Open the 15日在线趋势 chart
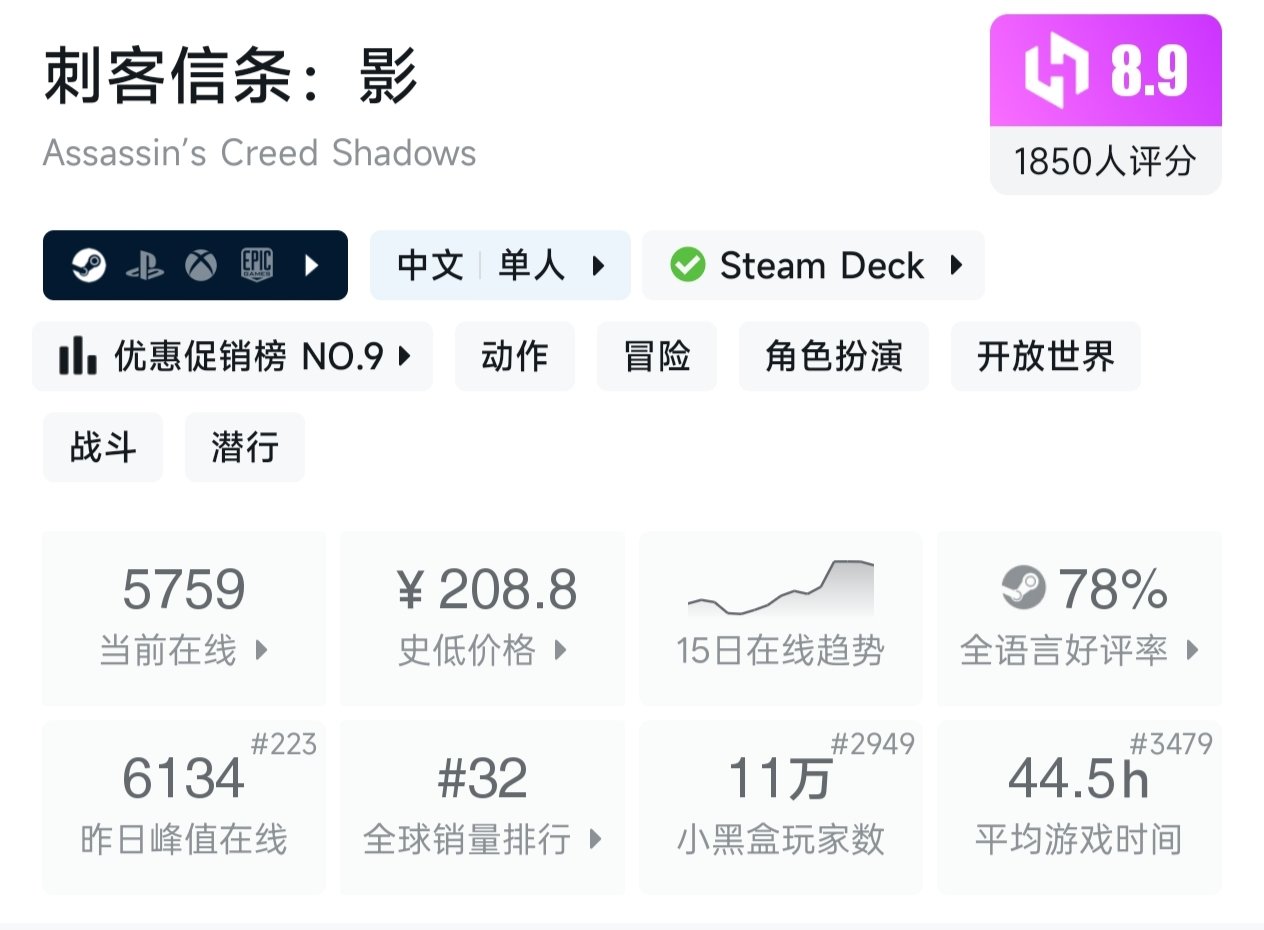 tap(780, 618)
